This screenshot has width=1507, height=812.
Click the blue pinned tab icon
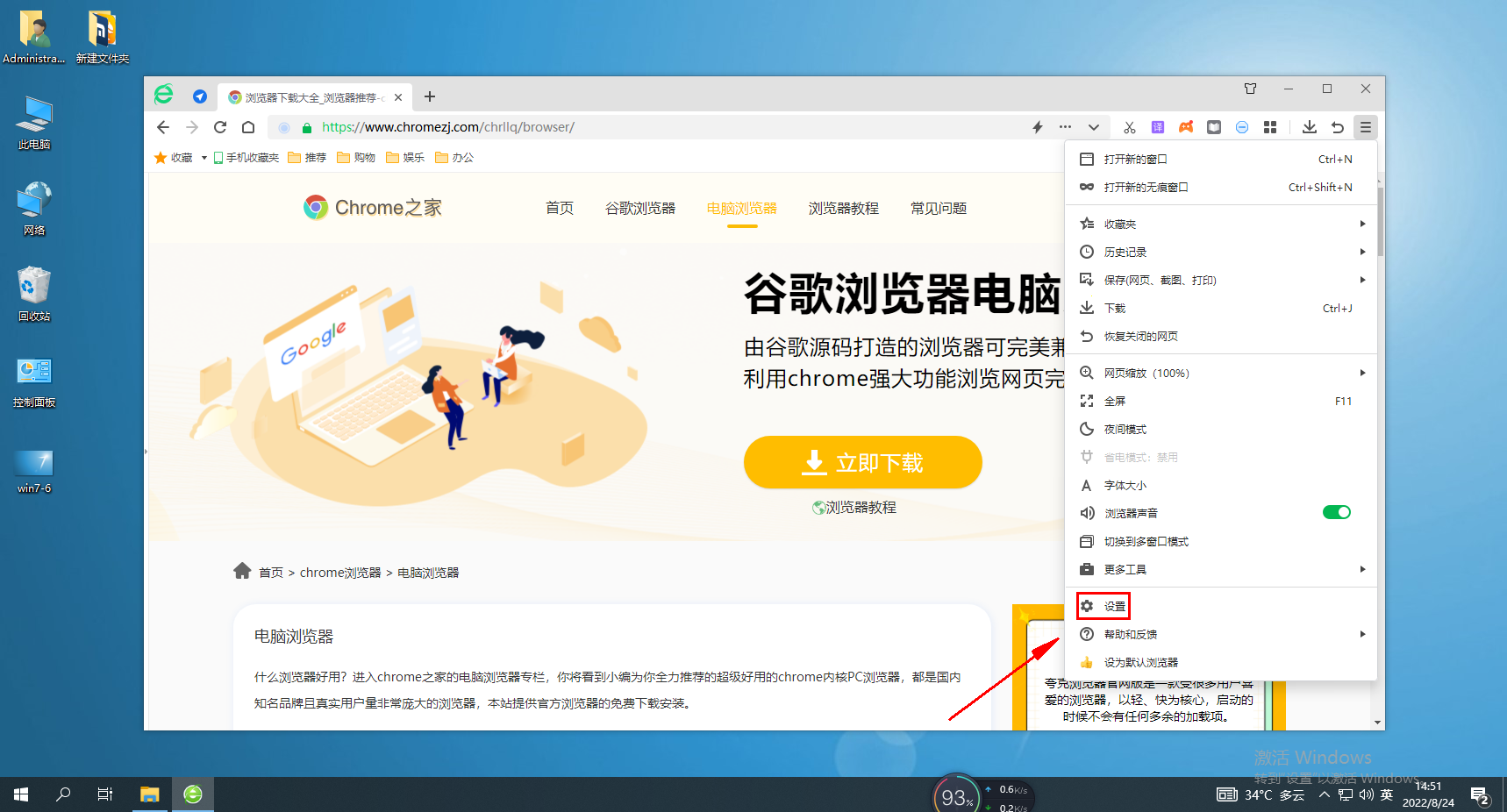tap(200, 96)
